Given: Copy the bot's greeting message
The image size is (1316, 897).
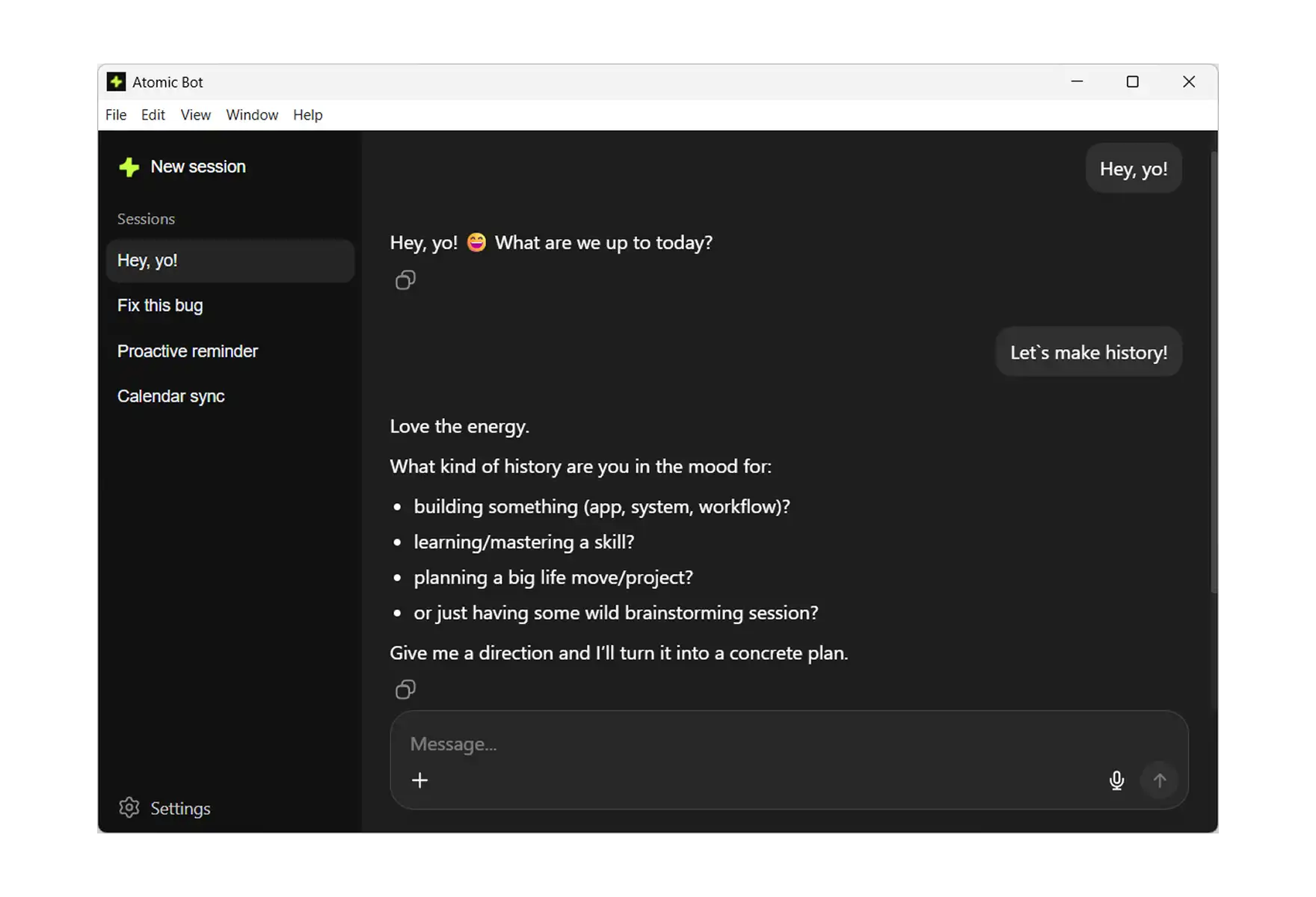Looking at the screenshot, I should 405,280.
